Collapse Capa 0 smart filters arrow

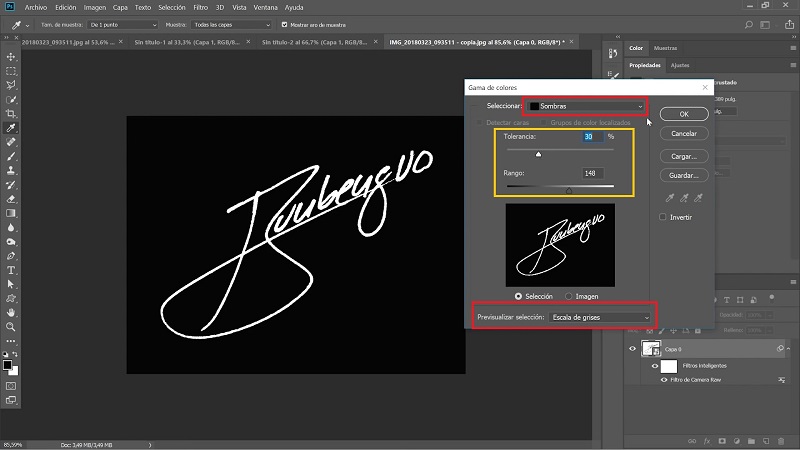(789, 349)
